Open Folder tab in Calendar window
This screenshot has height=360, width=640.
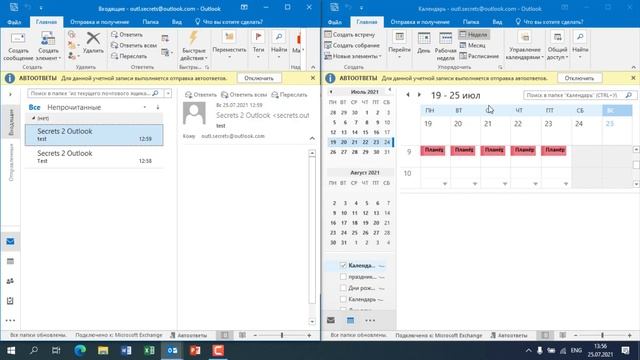coord(471,22)
